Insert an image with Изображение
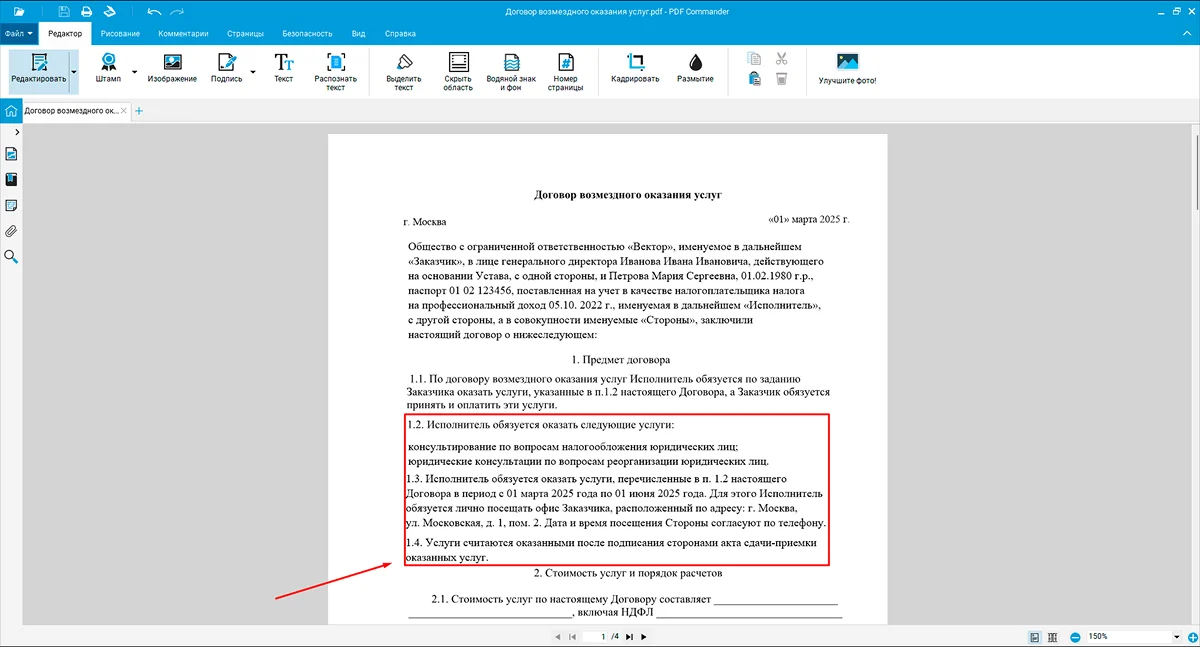 click(x=172, y=68)
